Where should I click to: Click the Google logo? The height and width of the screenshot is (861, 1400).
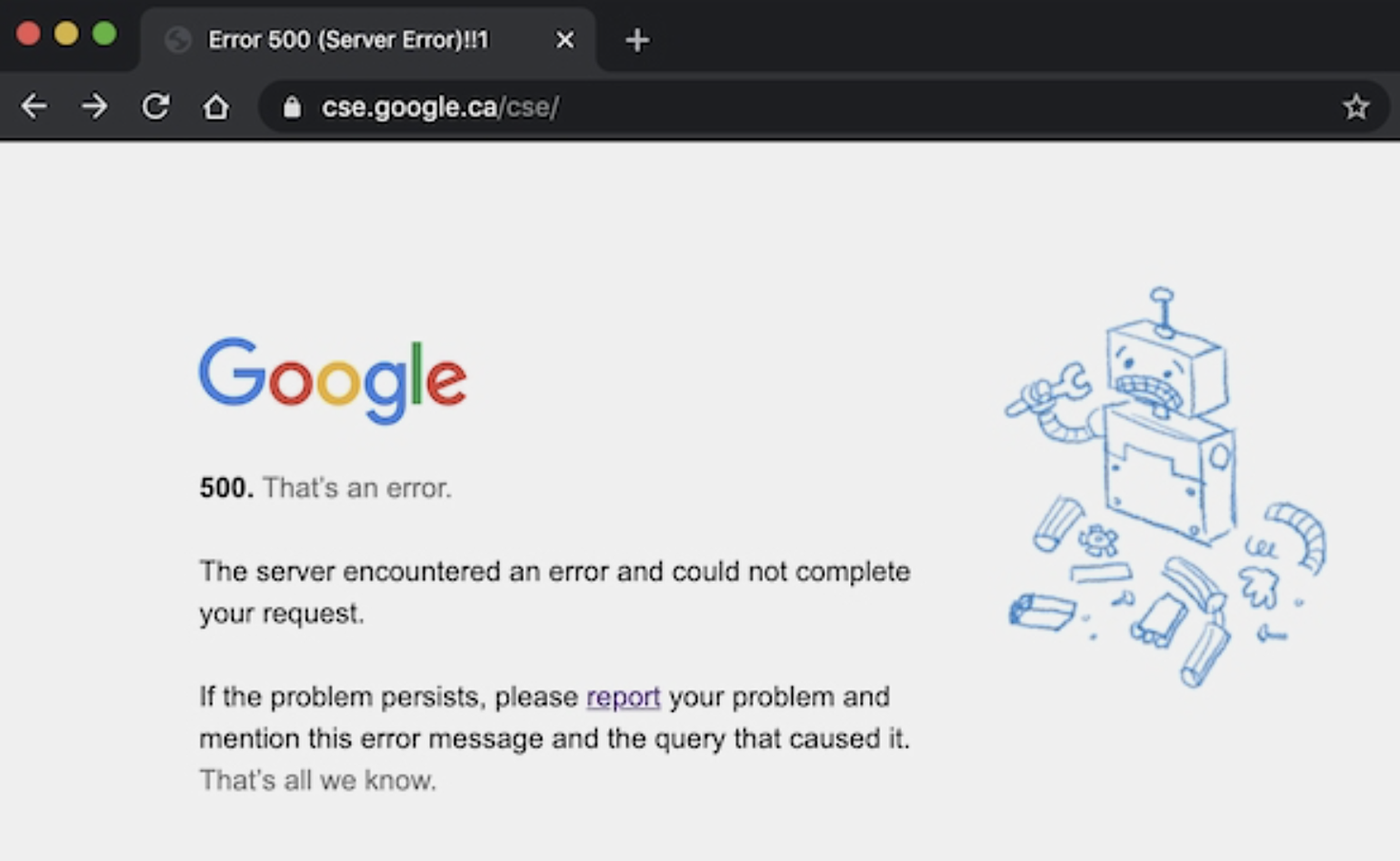tap(333, 380)
